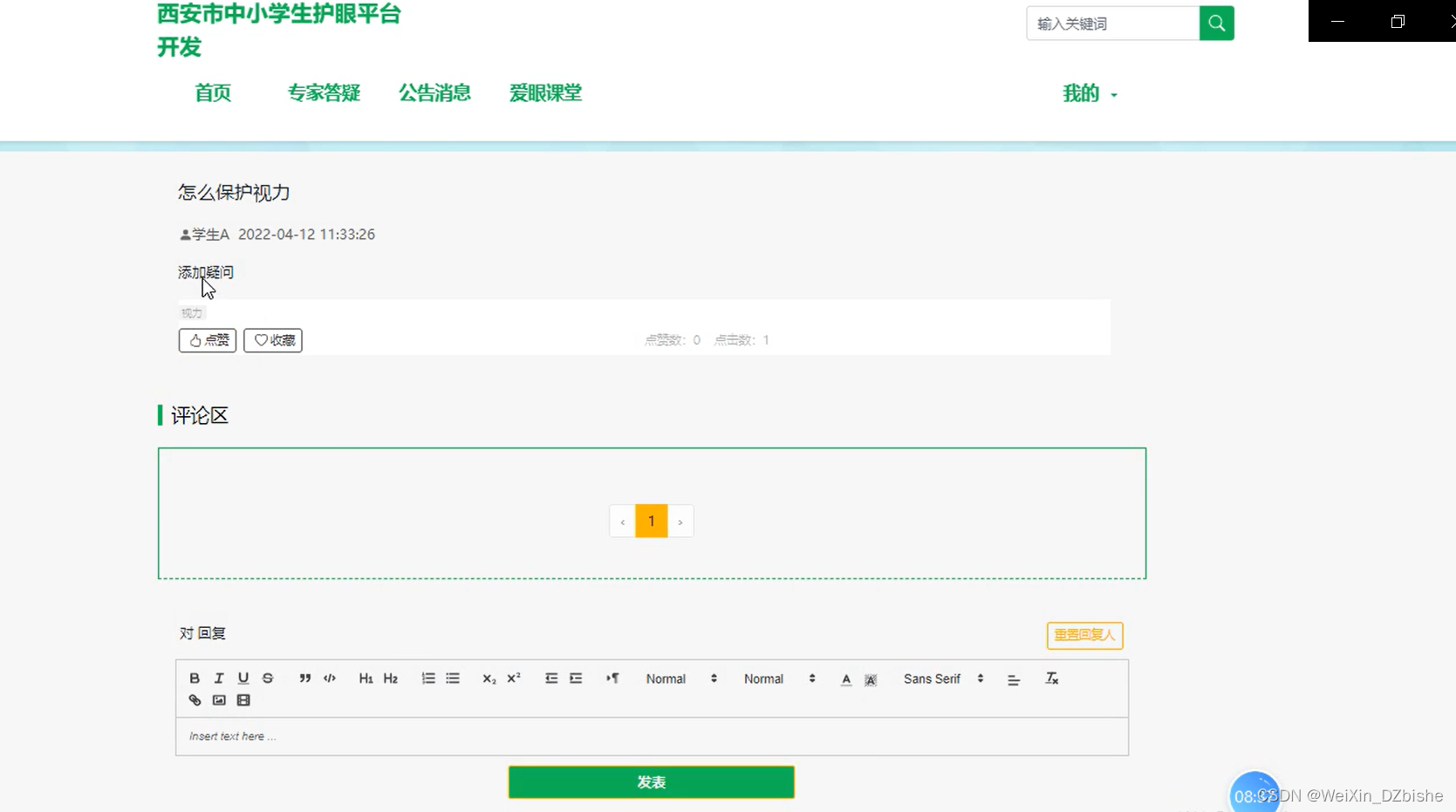Go to next comments page
This screenshot has width=1456, height=812.
coord(680,522)
